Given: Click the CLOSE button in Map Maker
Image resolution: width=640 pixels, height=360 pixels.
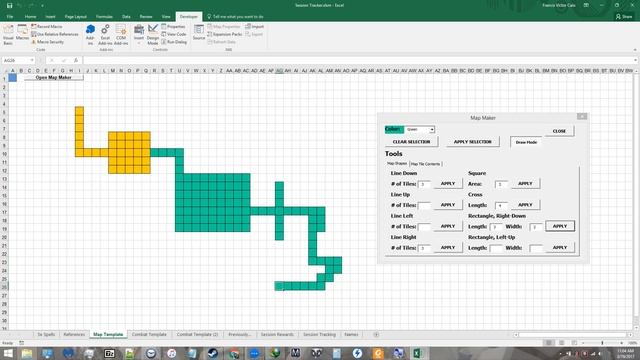Looking at the screenshot, I should pyautogui.click(x=559, y=131).
